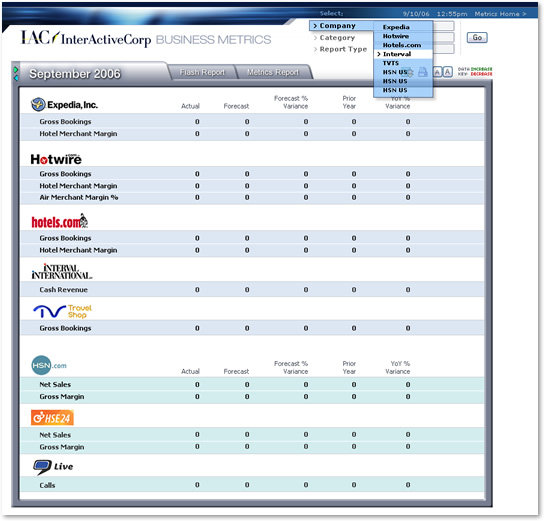This screenshot has height=521, width=544.
Task: Expand the Category selector
Action: 334,37
